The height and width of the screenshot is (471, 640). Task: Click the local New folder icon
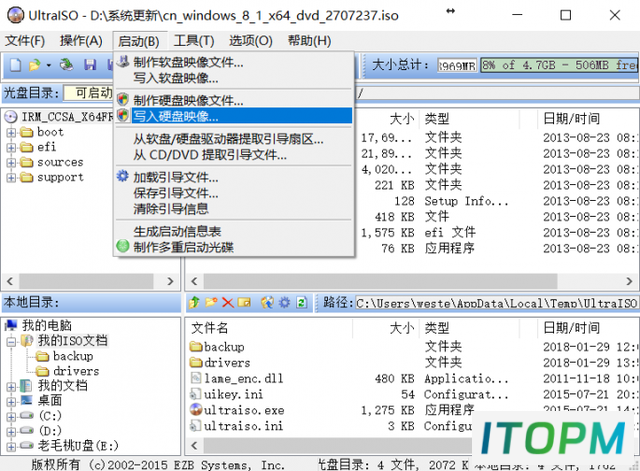[211, 302]
